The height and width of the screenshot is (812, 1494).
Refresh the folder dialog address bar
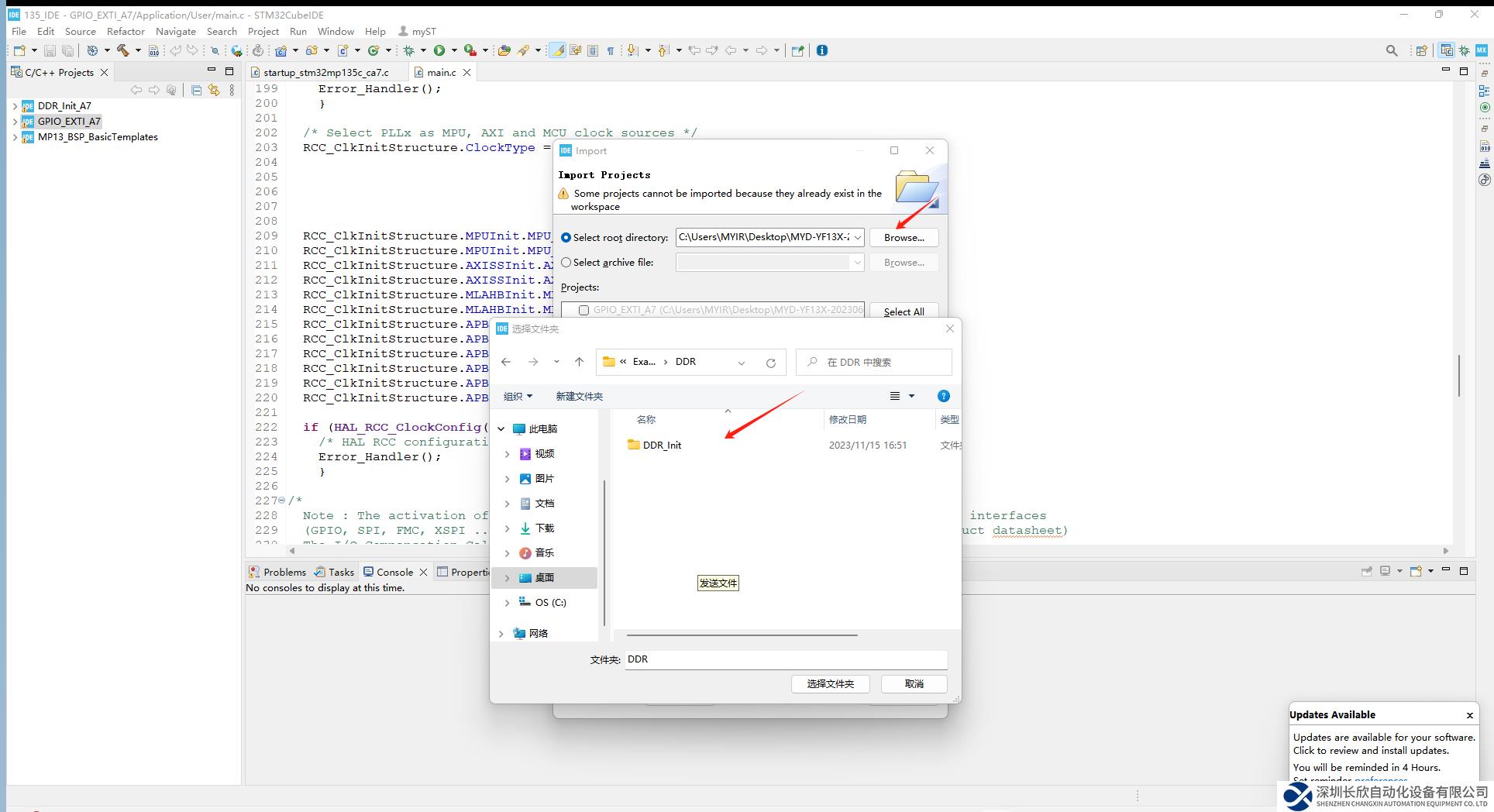770,363
